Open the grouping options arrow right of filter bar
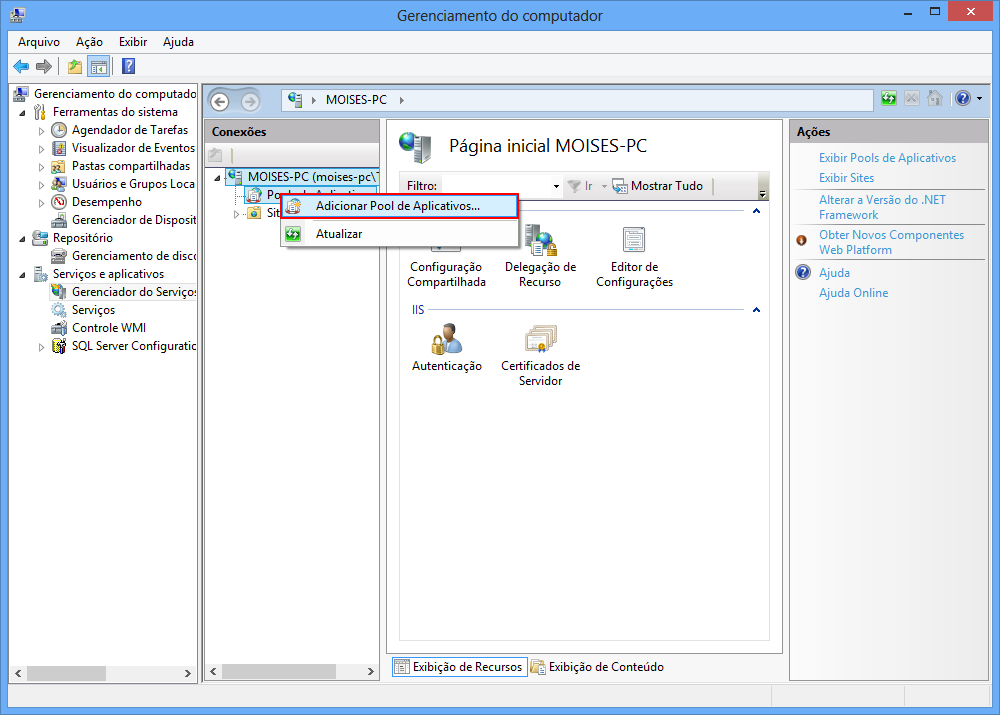Screen dimensions: 1000x715 (x=763, y=193)
